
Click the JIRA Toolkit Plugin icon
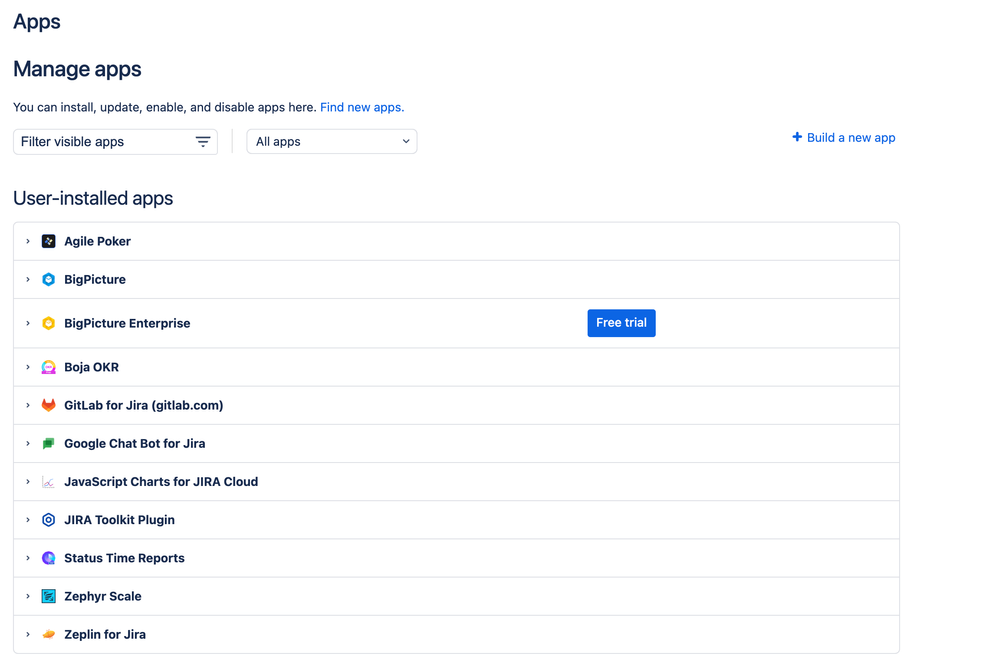48,521
